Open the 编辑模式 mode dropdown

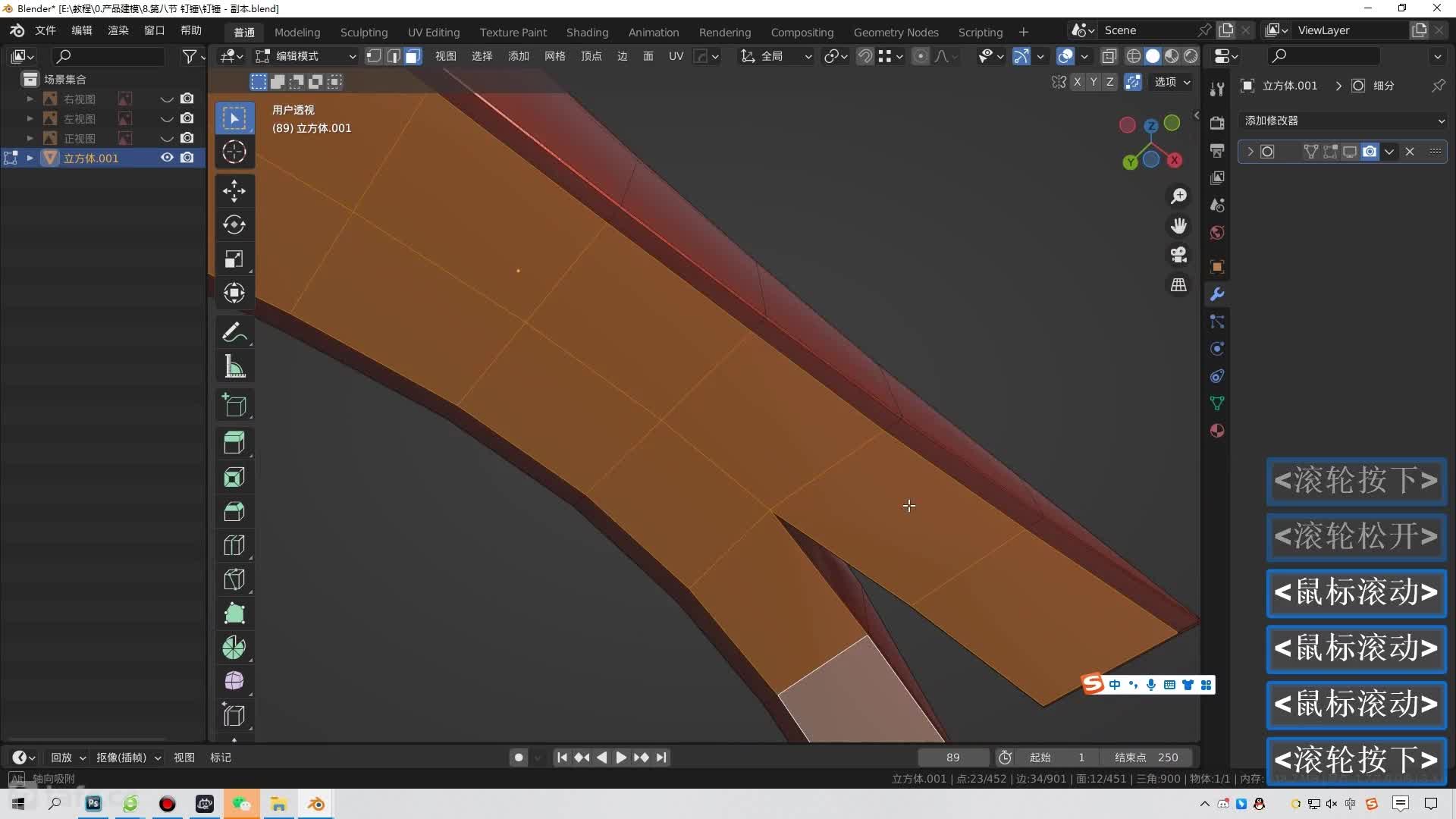coord(306,56)
